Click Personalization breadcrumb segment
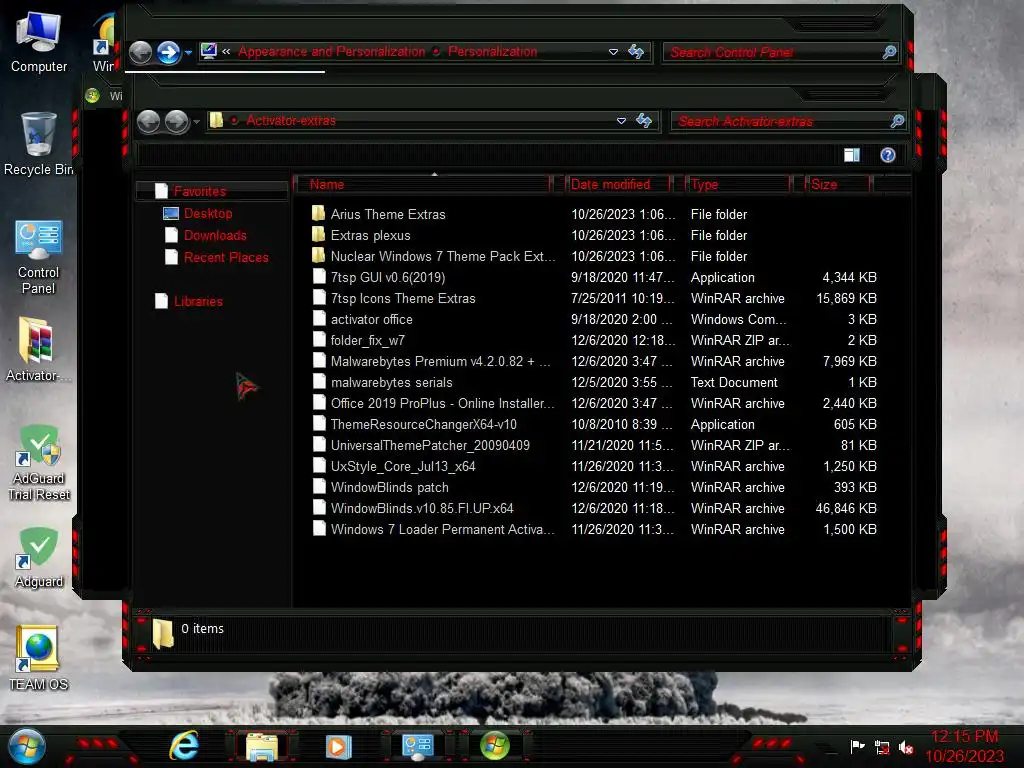 click(492, 52)
